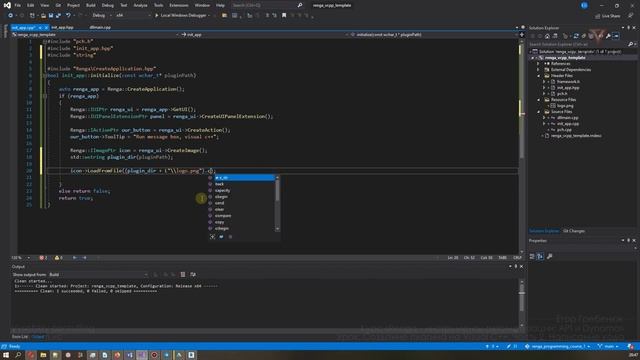This screenshot has height=360, width=640.
Task: Open the File menu
Action: pyautogui.click(x=18, y=5)
